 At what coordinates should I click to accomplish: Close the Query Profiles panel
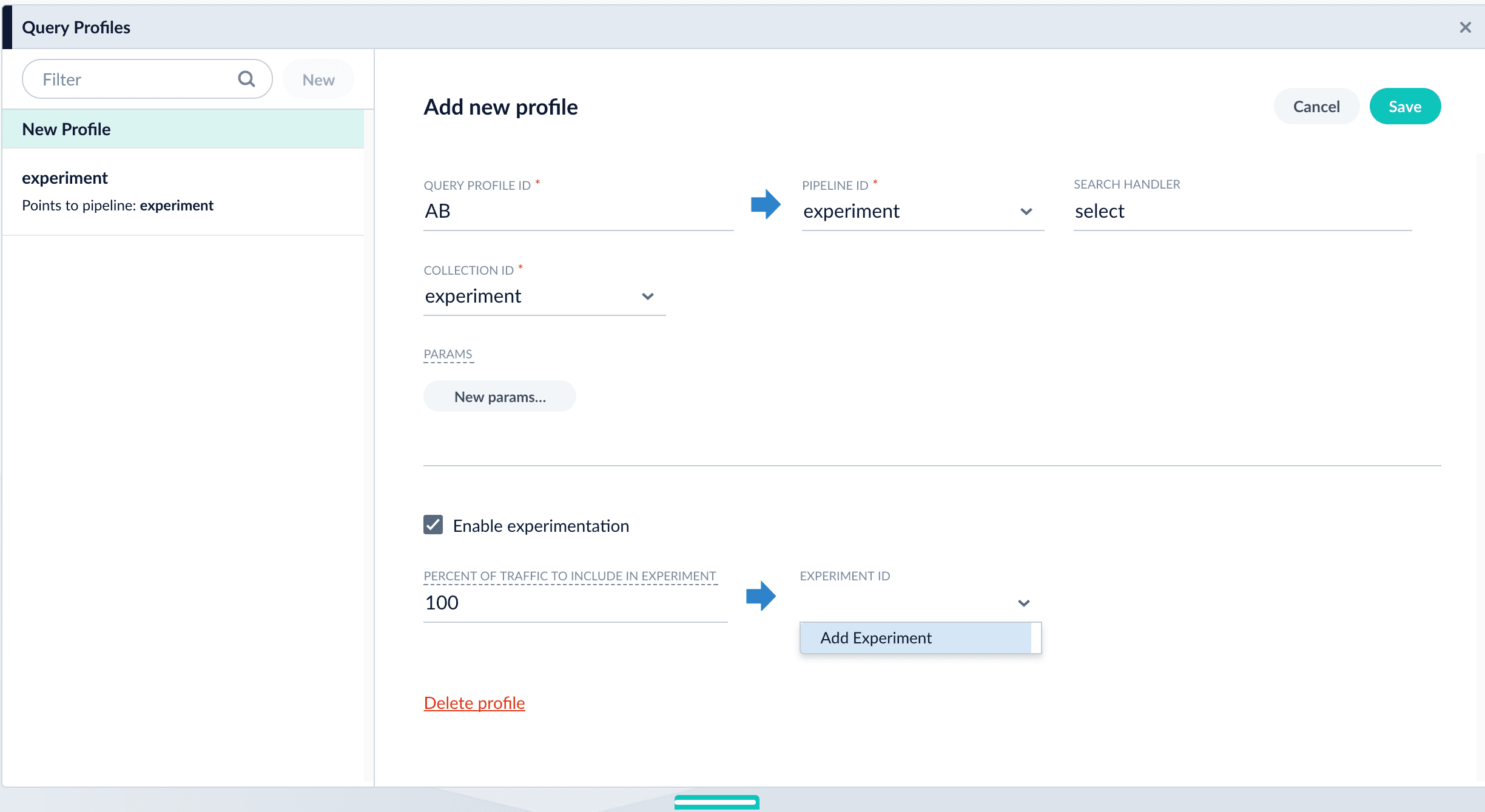tap(1465, 27)
